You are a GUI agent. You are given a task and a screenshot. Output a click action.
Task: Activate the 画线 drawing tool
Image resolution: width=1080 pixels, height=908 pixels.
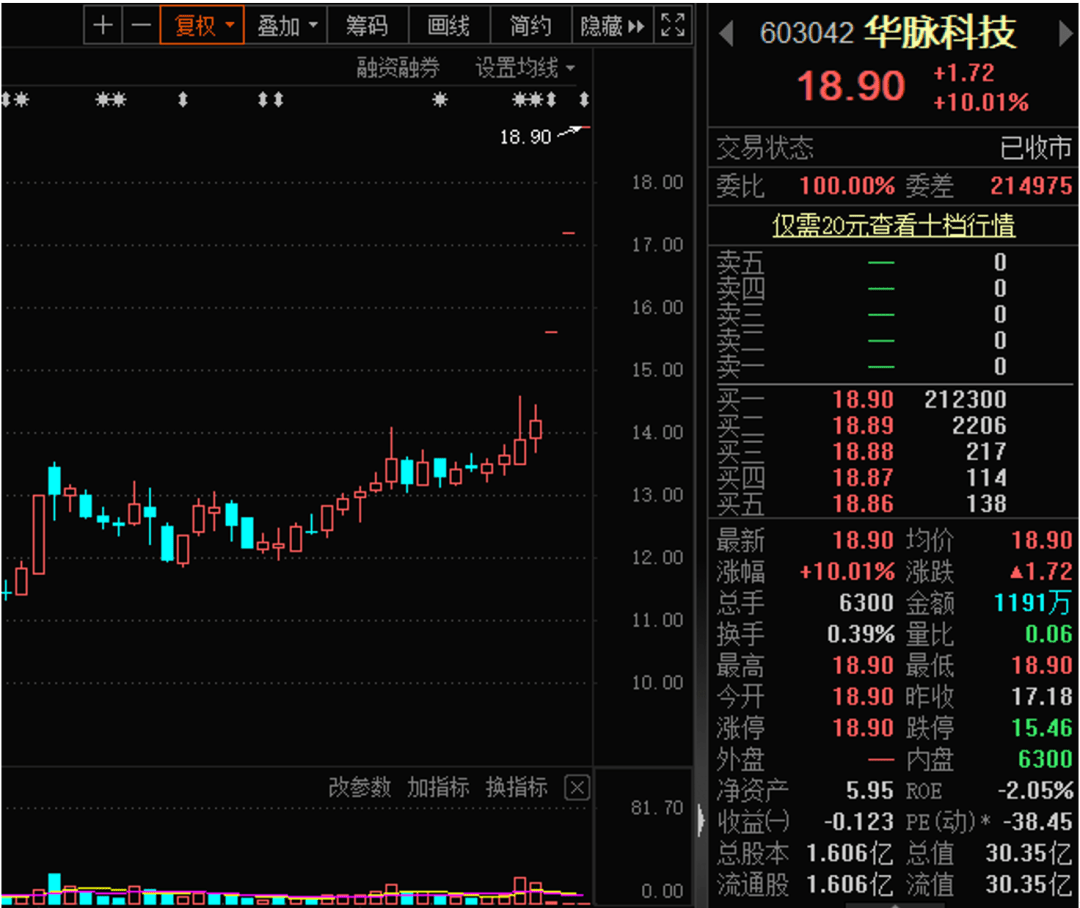(448, 25)
